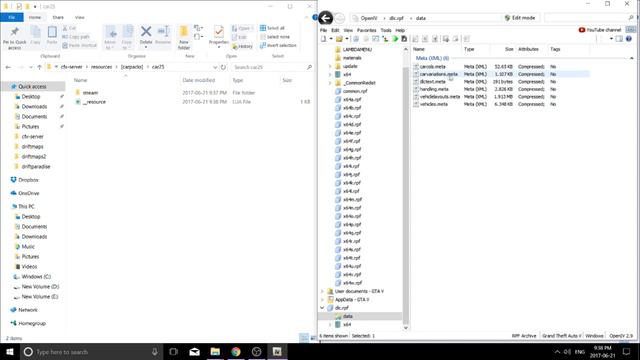Collapse the dlc.rpf tree node

[322, 308]
